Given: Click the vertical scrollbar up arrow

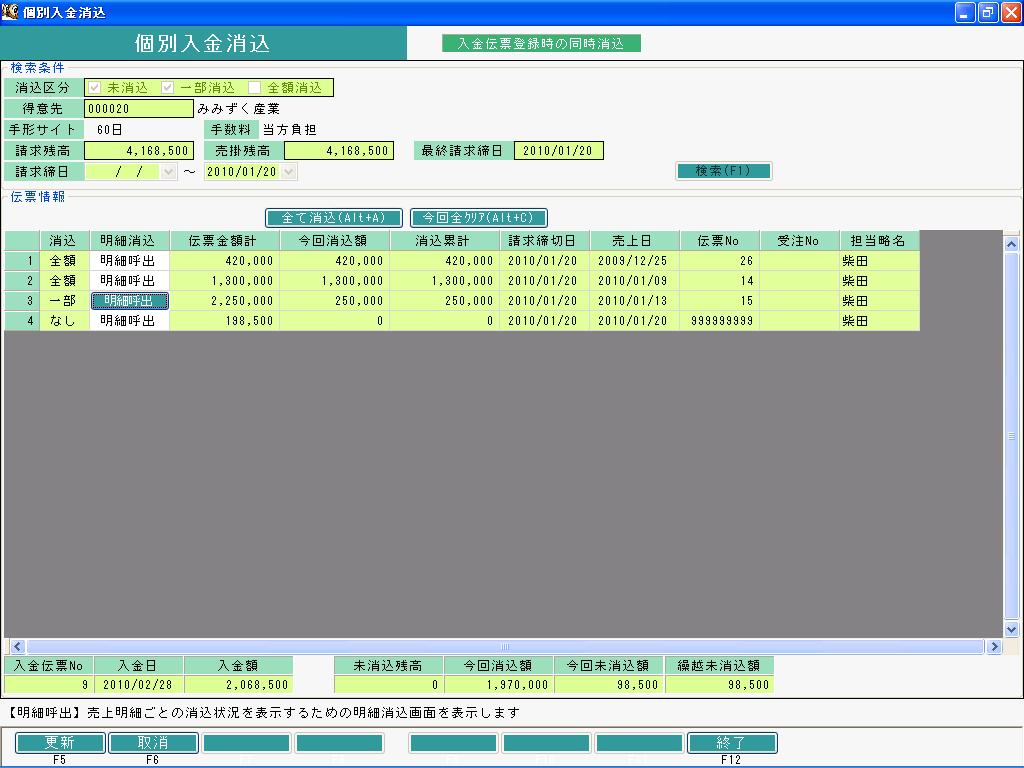Looking at the screenshot, I should click(1011, 244).
